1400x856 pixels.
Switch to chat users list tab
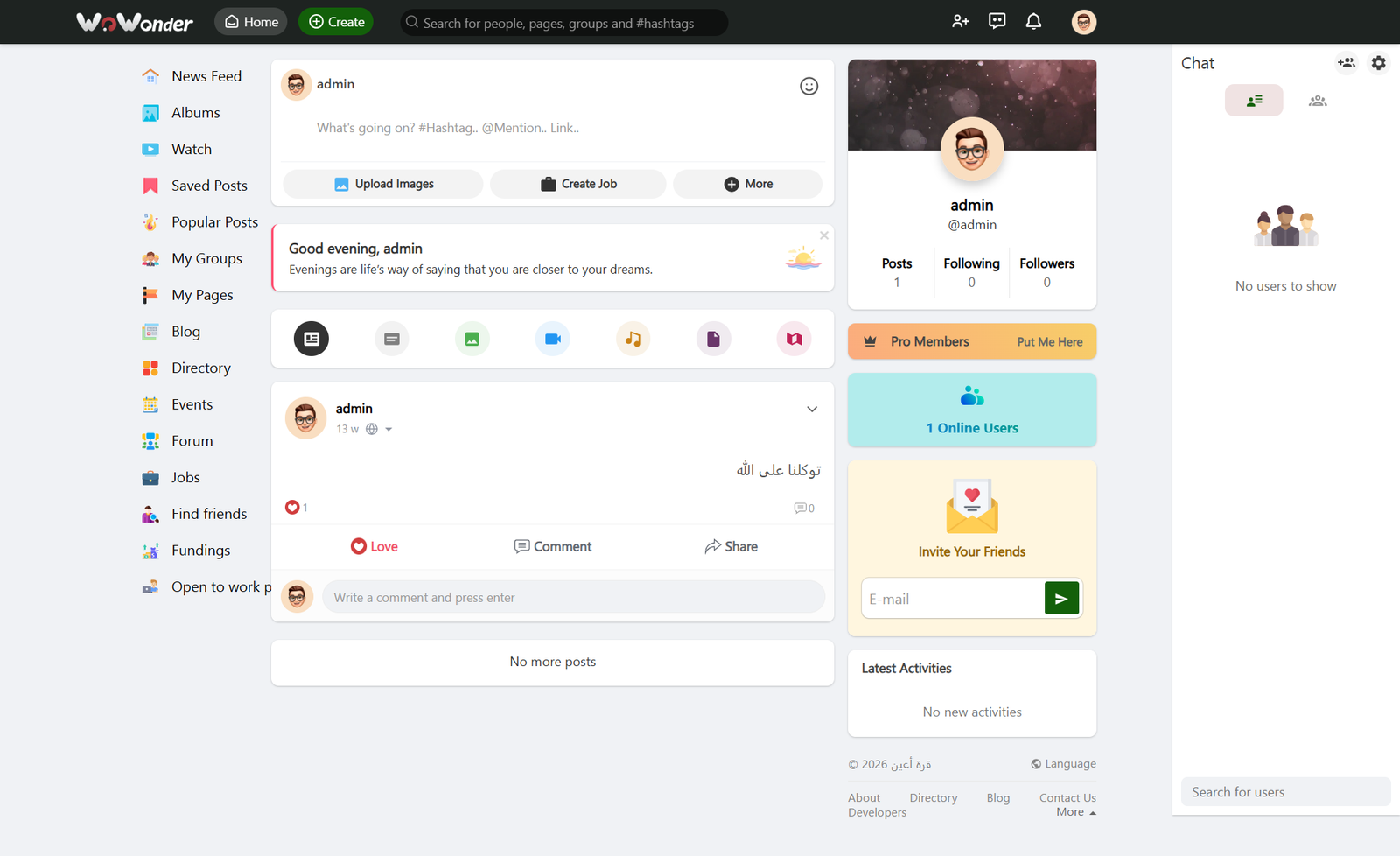point(1254,101)
